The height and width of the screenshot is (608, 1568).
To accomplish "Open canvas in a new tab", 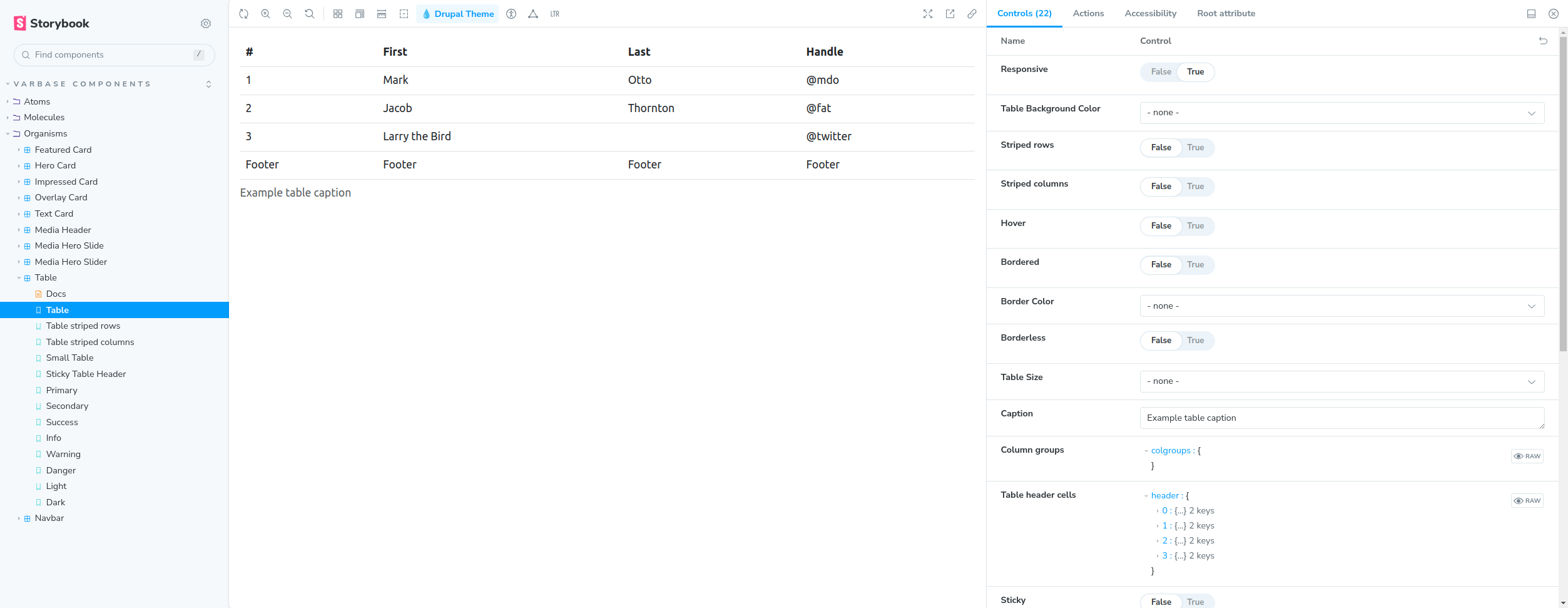I will click(950, 14).
